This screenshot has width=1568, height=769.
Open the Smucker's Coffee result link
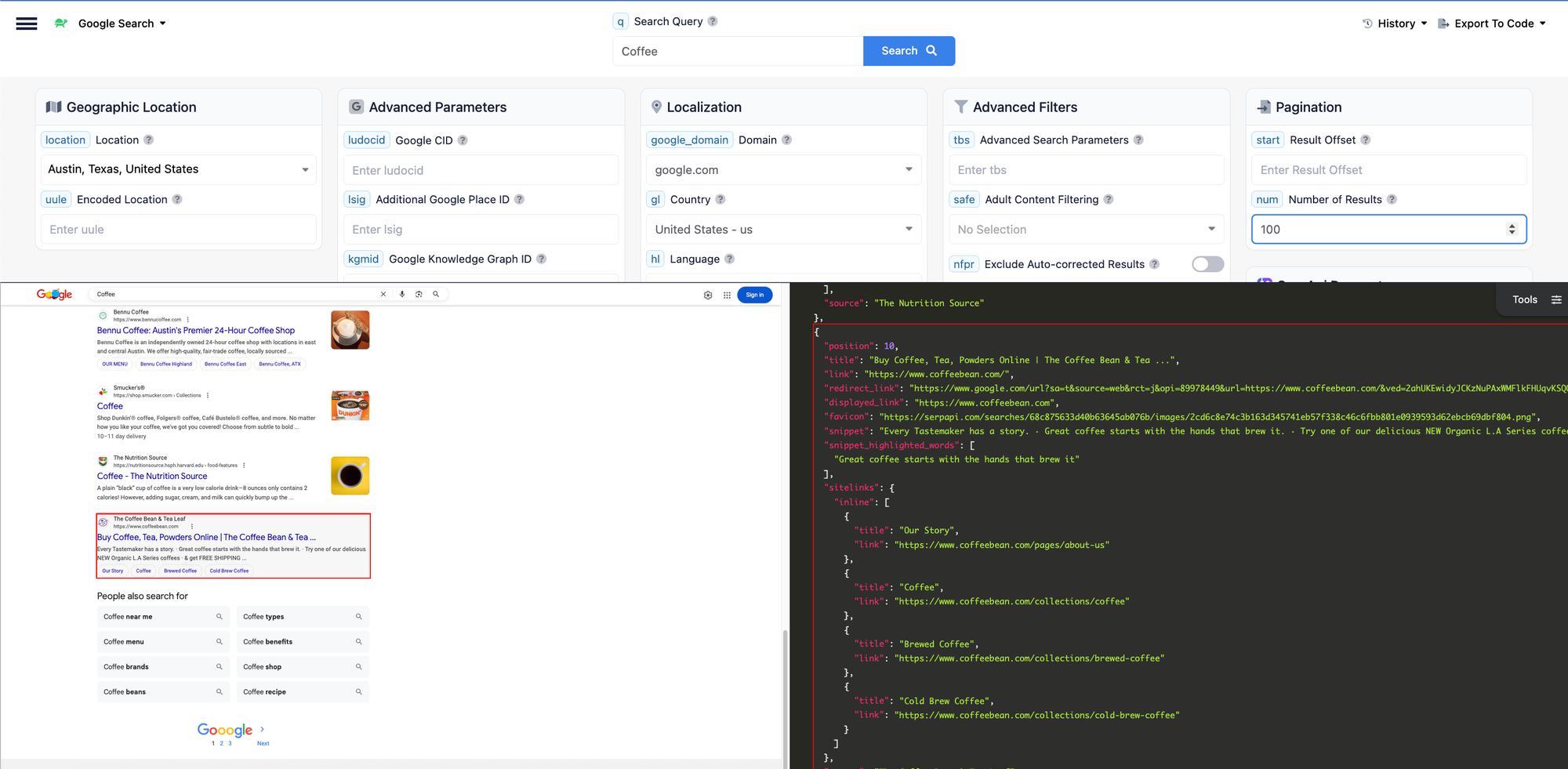(x=110, y=406)
